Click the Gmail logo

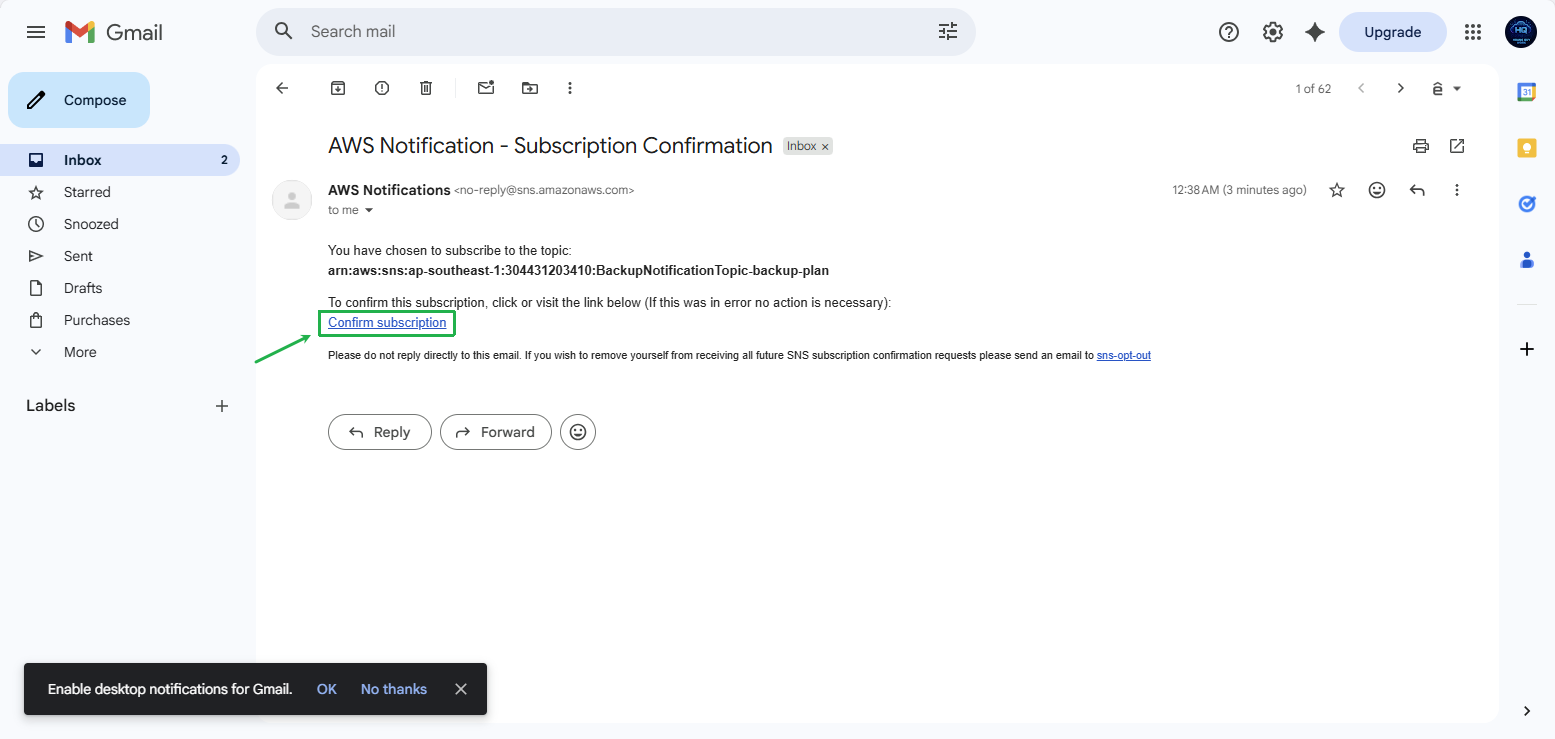tap(114, 32)
